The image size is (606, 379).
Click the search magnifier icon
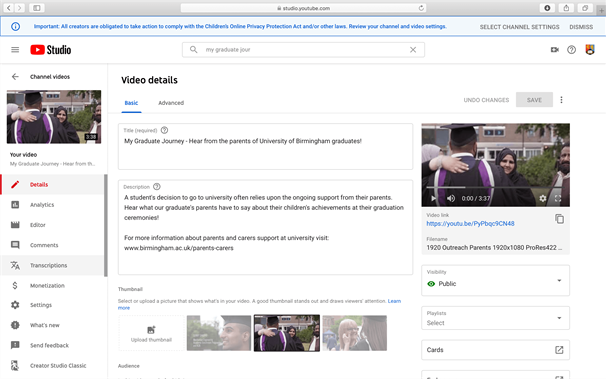tap(194, 49)
